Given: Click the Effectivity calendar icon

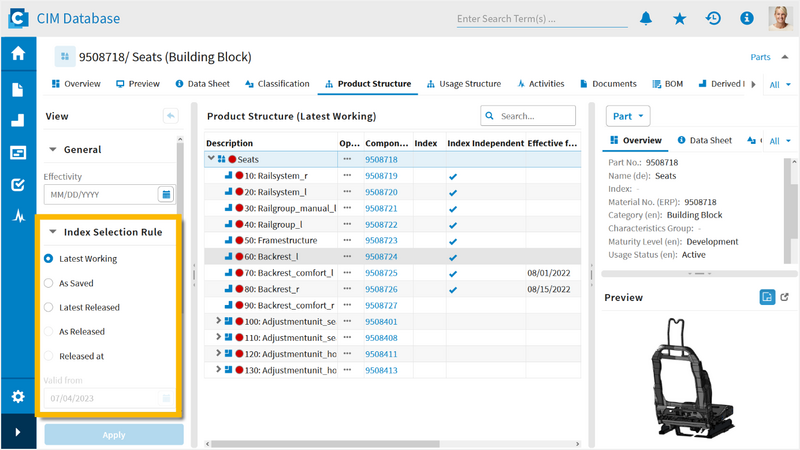Looking at the screenshot, I should point(166,194).
